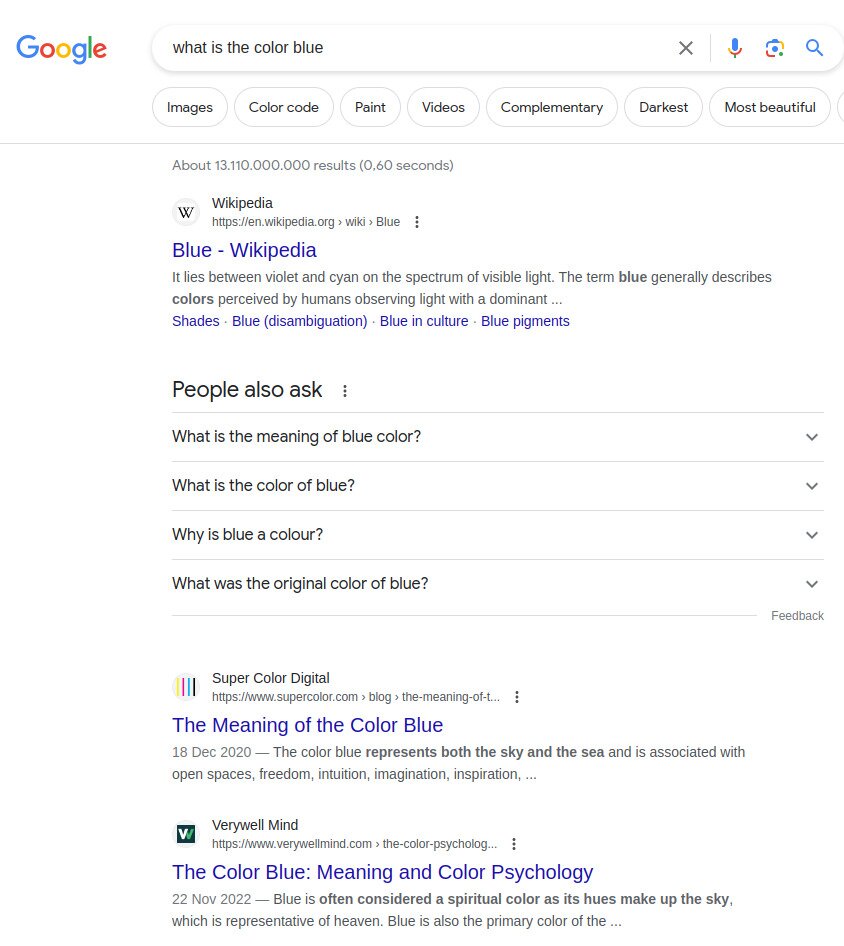Expand "Why is blue a colour?" question

[498, 535]
